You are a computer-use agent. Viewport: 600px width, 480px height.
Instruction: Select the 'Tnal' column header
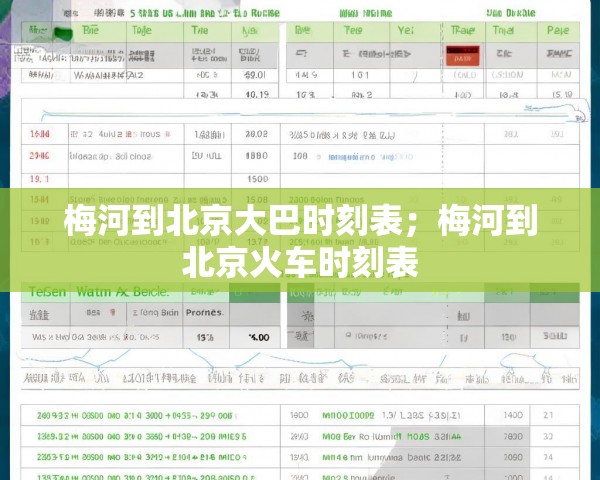pos(503,30)
